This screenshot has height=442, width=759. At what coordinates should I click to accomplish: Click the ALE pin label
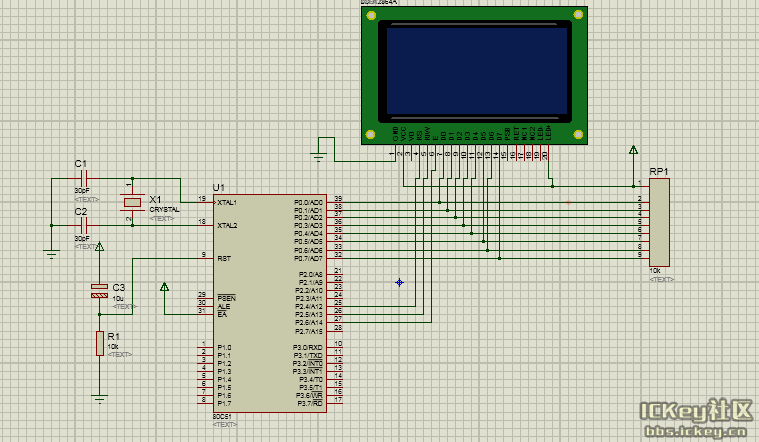224,306
